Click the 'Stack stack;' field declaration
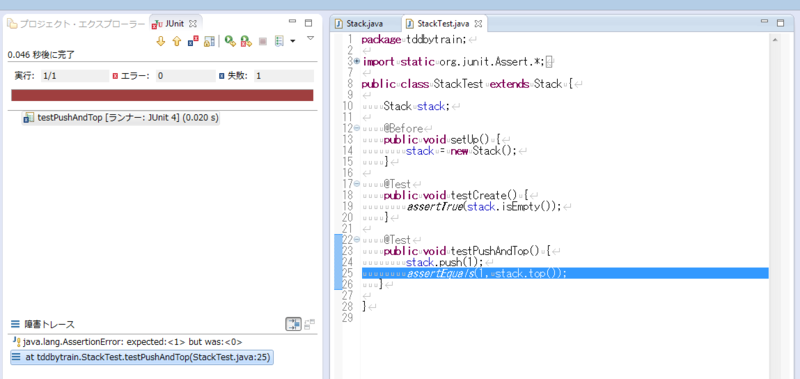This screenshot has width=800, height=379. [x=416, y=107]
